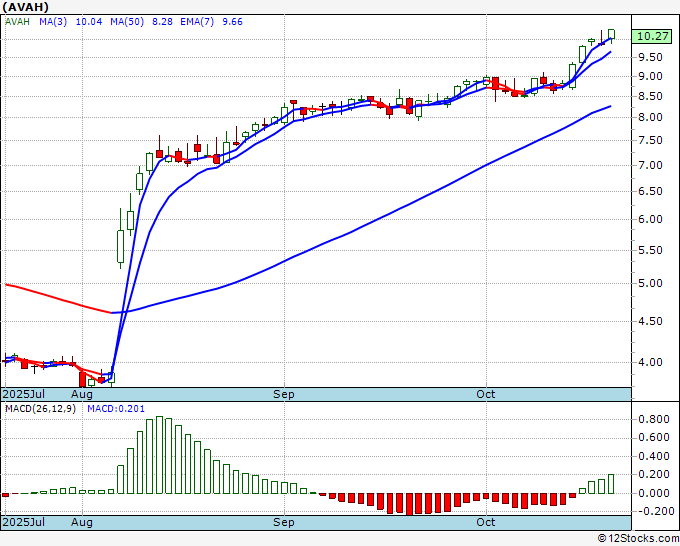Screen dimensions: 680x546
Task: Click the 0.000 MACD axis label
Action: 653,494
